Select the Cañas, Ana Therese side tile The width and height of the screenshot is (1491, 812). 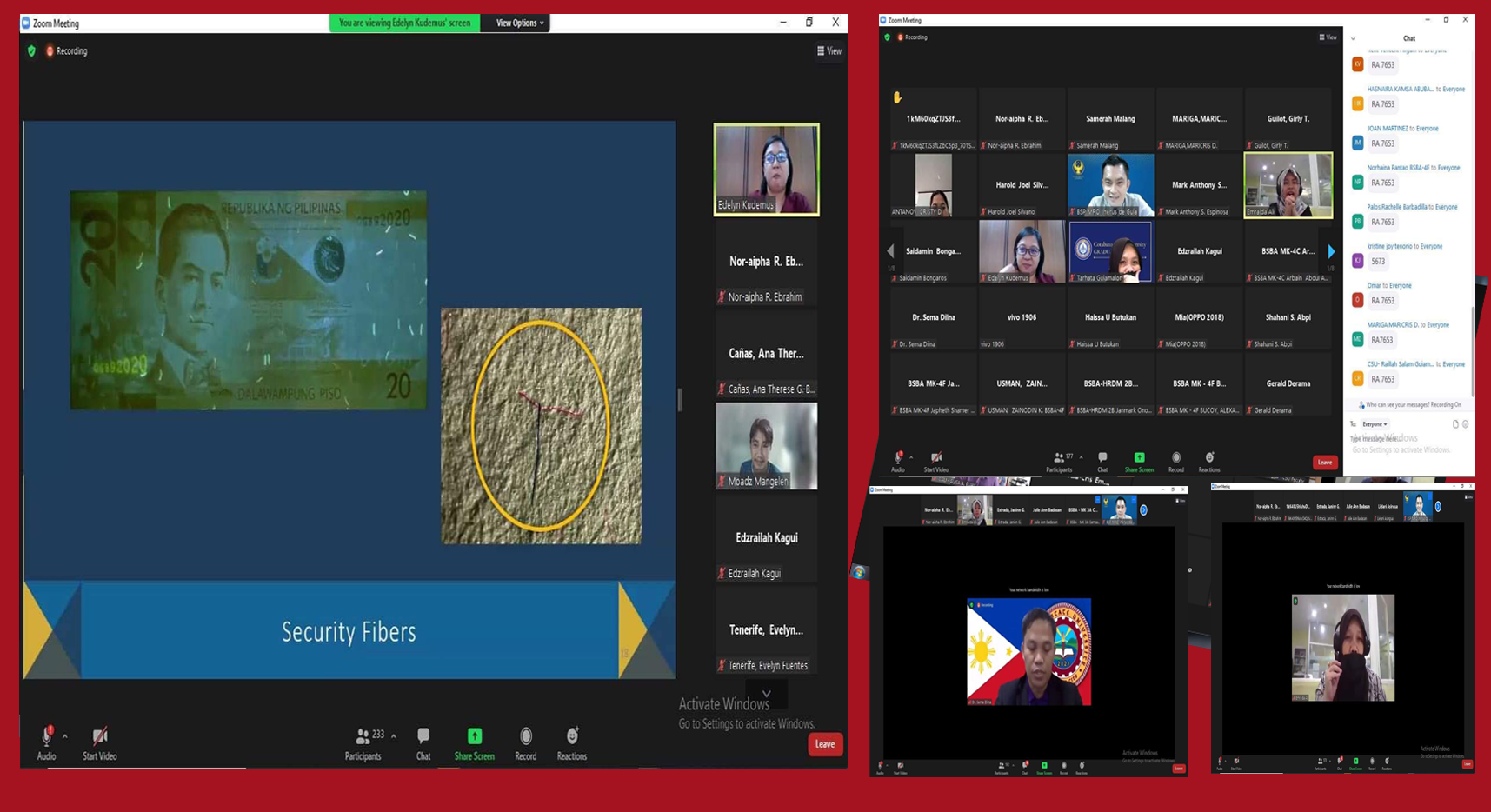[x=766, y=354]
